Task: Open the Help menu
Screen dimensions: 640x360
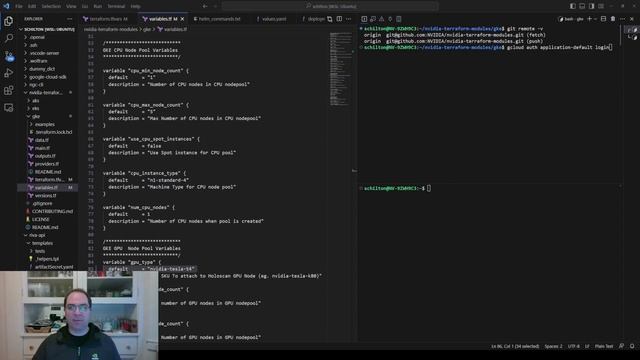Action: coord(136,6)
